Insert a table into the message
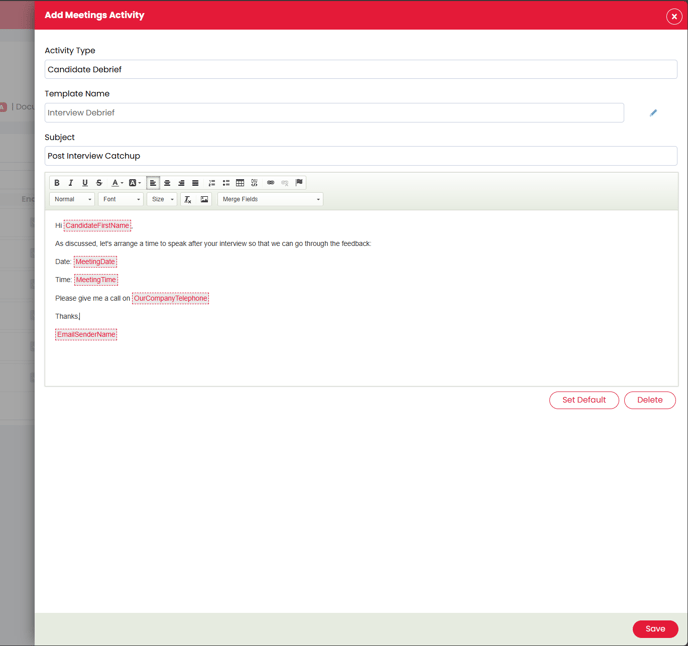The width and height of the screenshot is (688, 646). click(240, 183)
